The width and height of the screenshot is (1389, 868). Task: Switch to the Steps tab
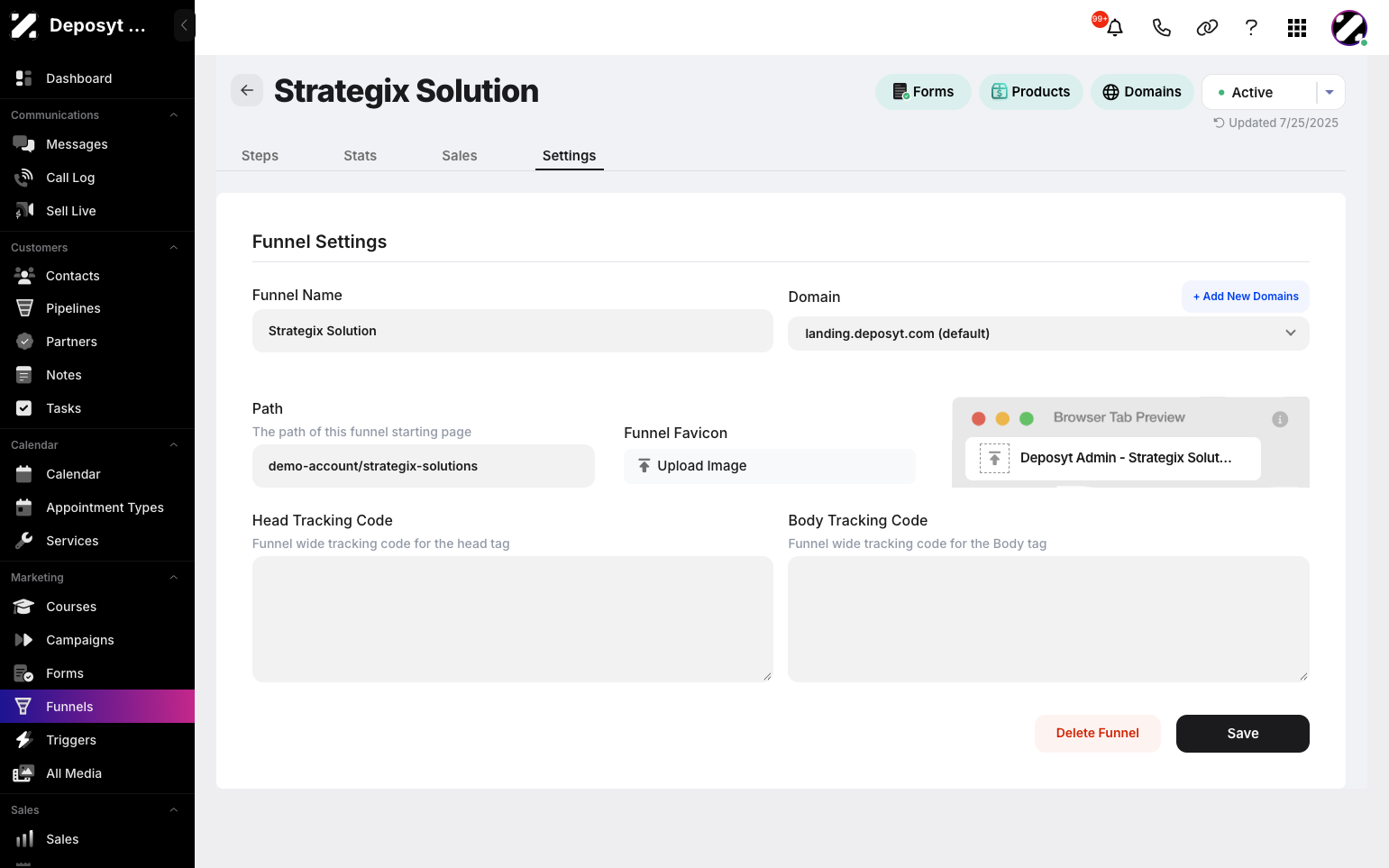[260, 156]
